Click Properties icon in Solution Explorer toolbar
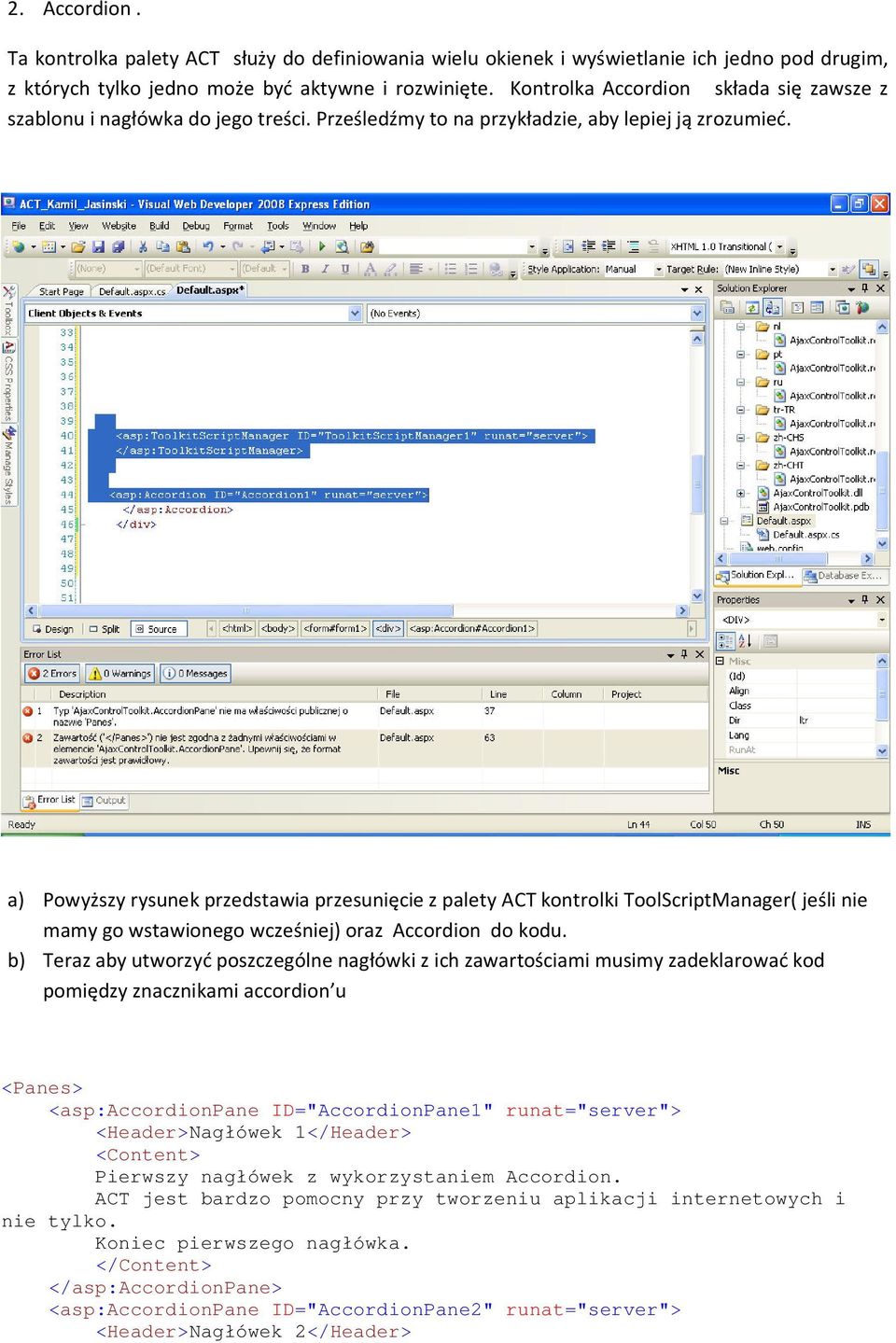896x1343 pixels. click(726, 307)
